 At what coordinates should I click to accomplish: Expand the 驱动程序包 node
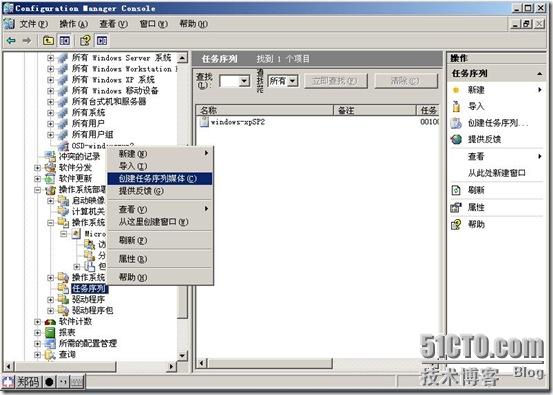50,310
